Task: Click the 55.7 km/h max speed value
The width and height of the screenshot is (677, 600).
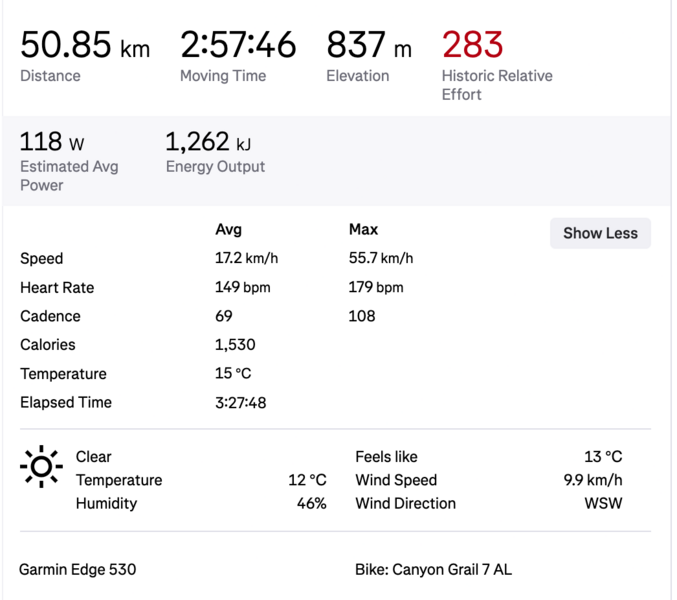Action: pyautogui.click(x=381, y=258)
